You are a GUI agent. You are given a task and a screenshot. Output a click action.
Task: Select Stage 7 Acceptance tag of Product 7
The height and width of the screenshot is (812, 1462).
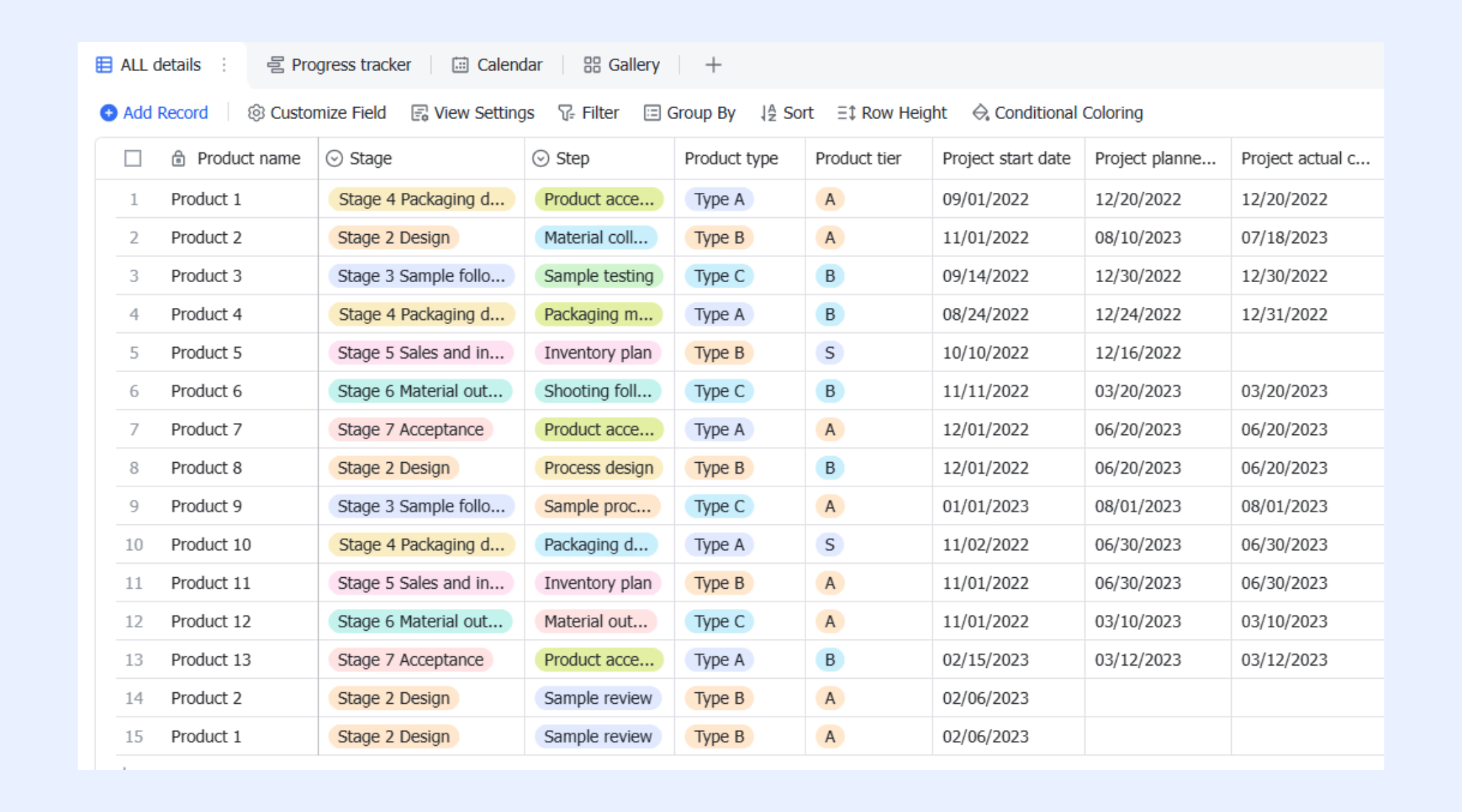pyautogui.click(x=411, y=430)
